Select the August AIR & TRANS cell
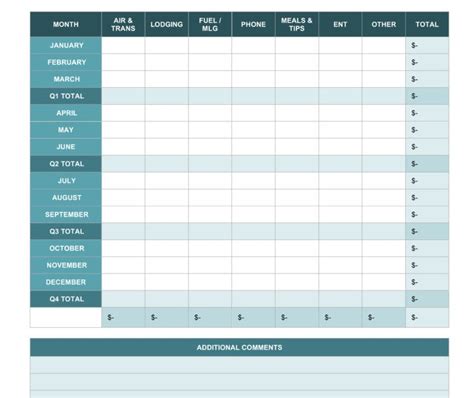This screenshot has width=474, height=398. 123,198
